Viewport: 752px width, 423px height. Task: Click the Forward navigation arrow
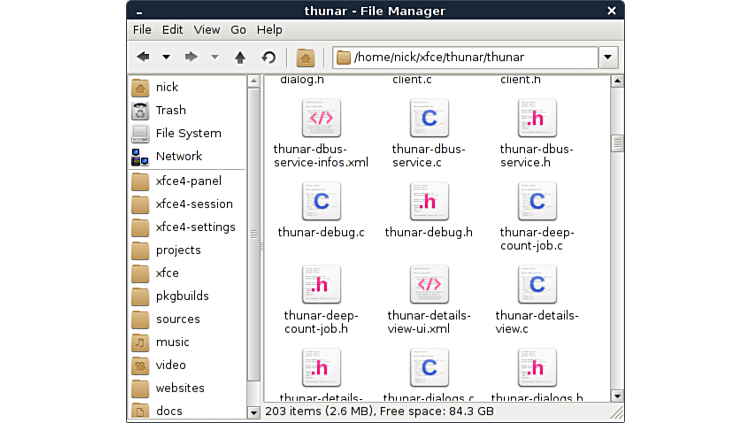191,57
